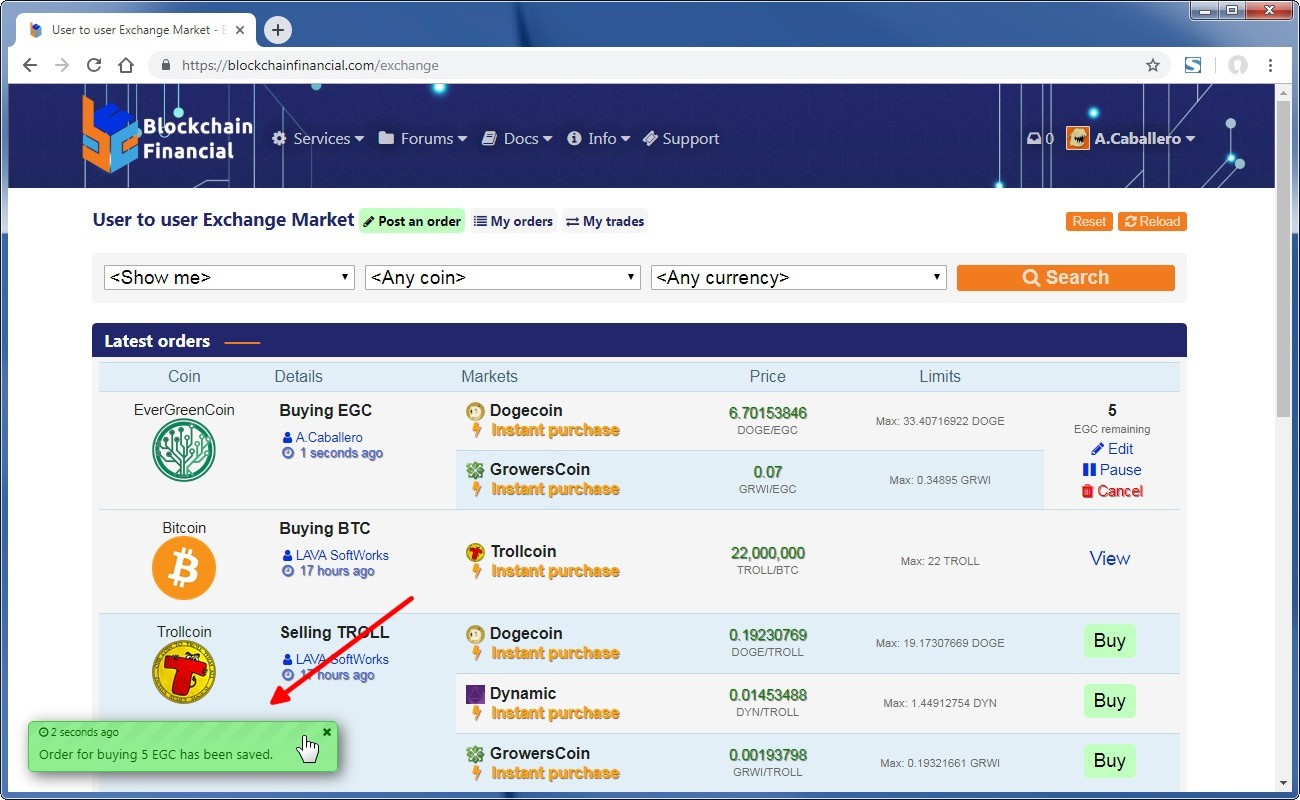Image resolution: width=1300 pixels, height=800 pixels.
Task: Open the Any coin dropdown
Action: point(502,278)
